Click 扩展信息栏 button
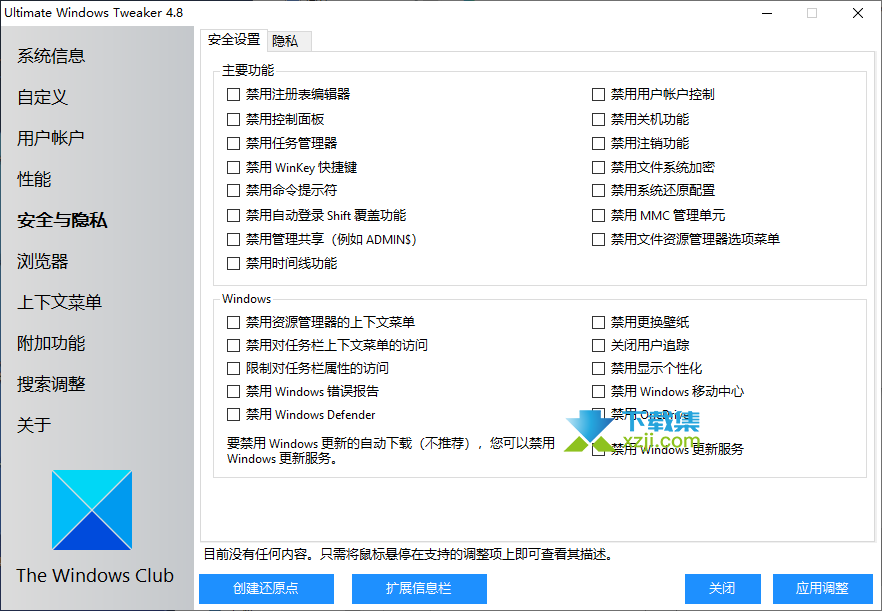This screenshot has width=882, height=611. pyautogui.click(x=419, y=588)
